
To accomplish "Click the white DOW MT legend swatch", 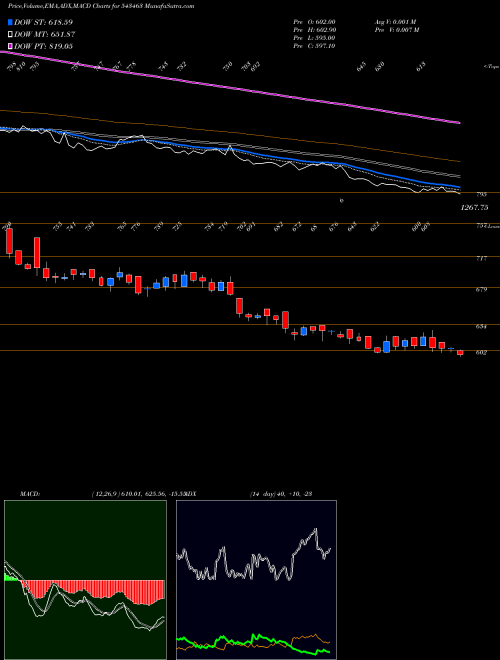I will coord(10,34).
